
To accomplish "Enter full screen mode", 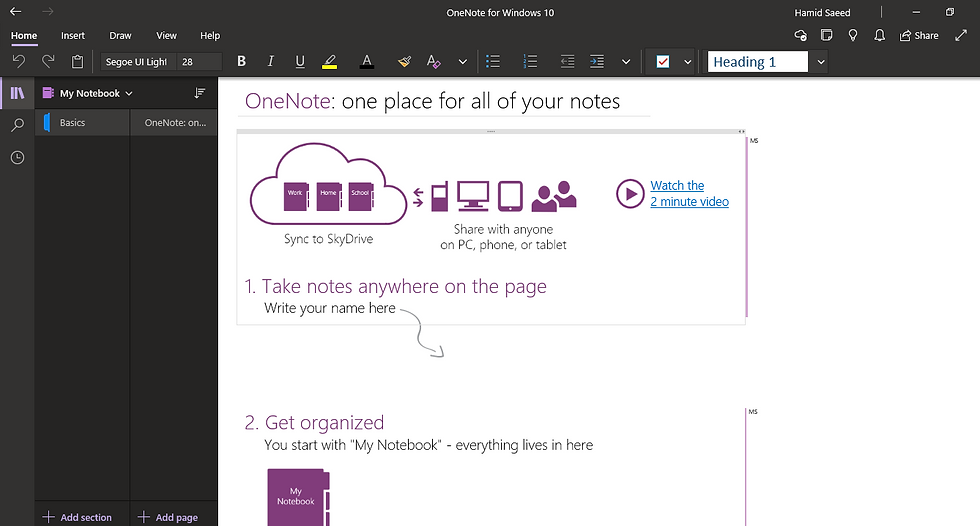I will point(961,36).
